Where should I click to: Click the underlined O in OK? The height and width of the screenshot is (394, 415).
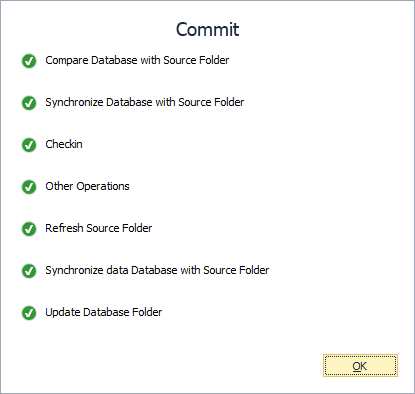click(x=356, y=366)
